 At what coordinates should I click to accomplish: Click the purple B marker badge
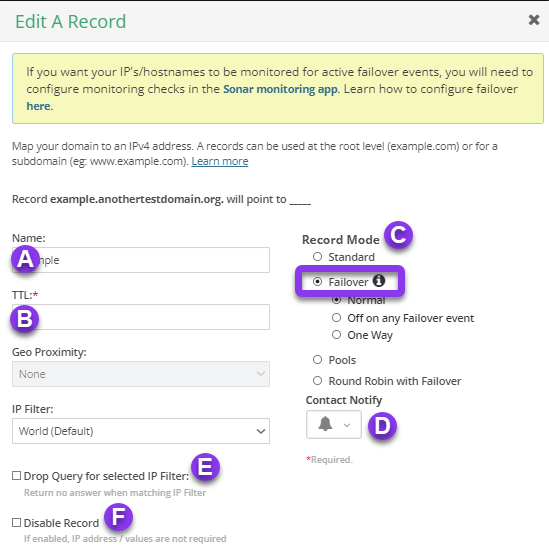click(x=25, y=319)
